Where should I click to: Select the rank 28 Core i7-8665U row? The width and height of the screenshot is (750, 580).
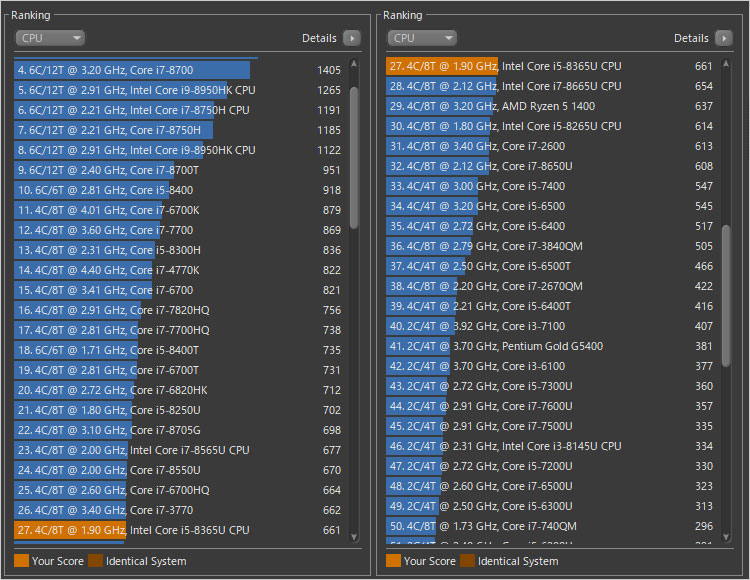[x=550, y=86]
